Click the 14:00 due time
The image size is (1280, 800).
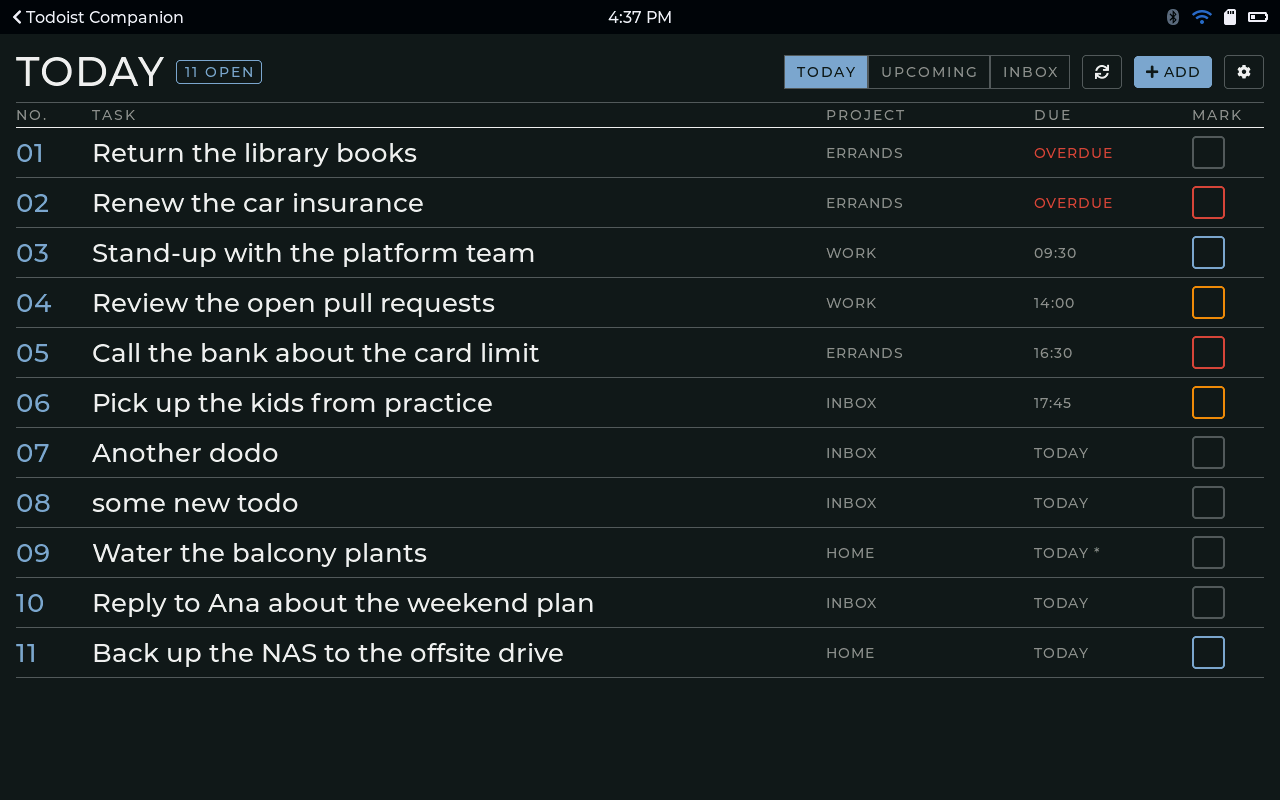1054,303
